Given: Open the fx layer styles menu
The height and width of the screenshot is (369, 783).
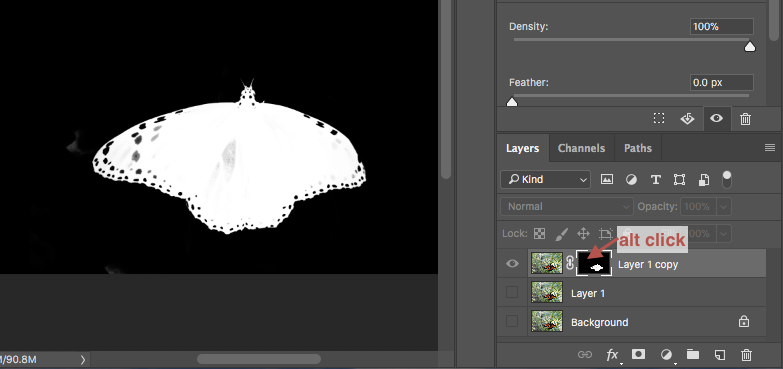Looking at the screenshot, I should point(613,355).
